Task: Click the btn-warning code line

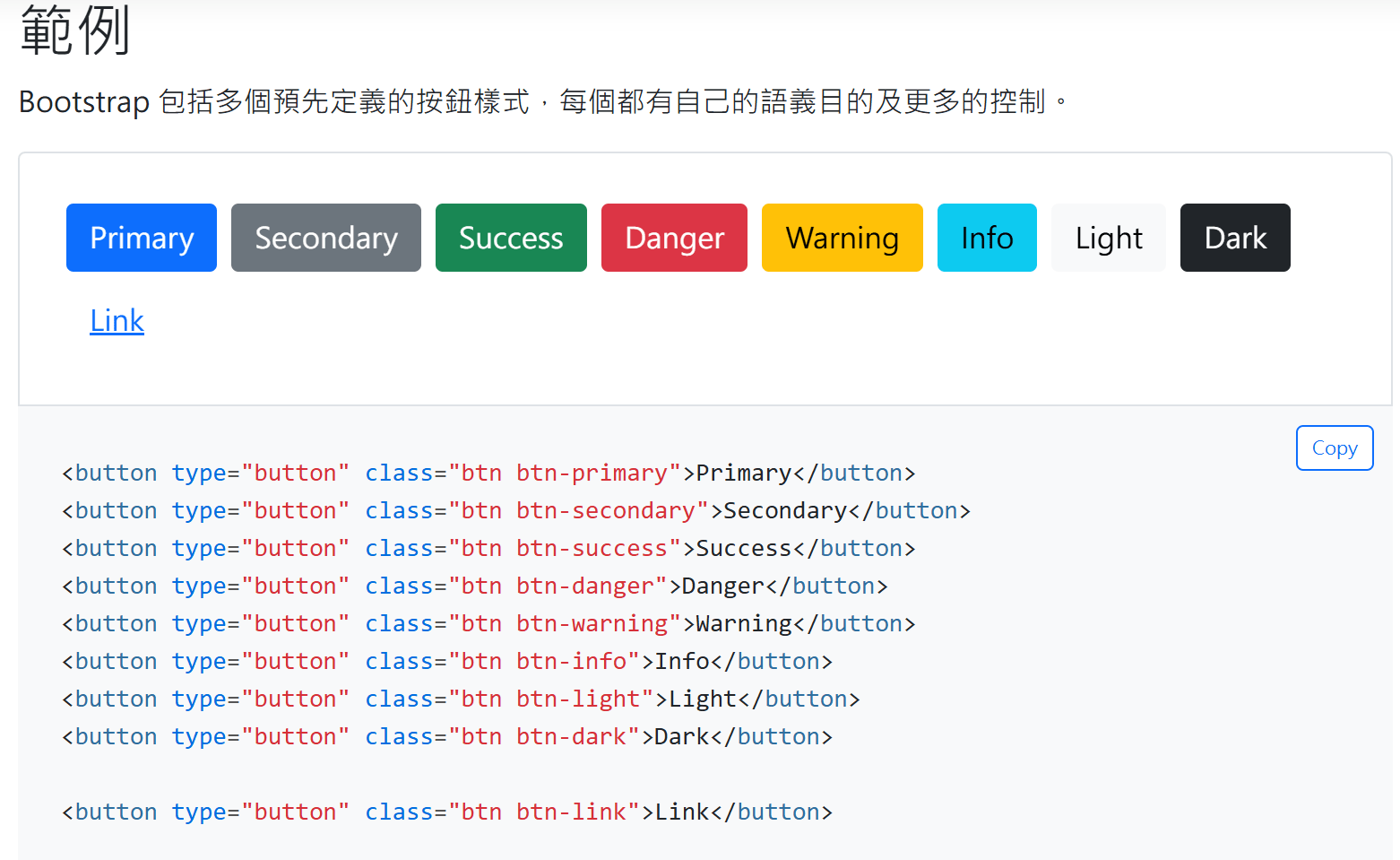Action: tap(488, 623)
